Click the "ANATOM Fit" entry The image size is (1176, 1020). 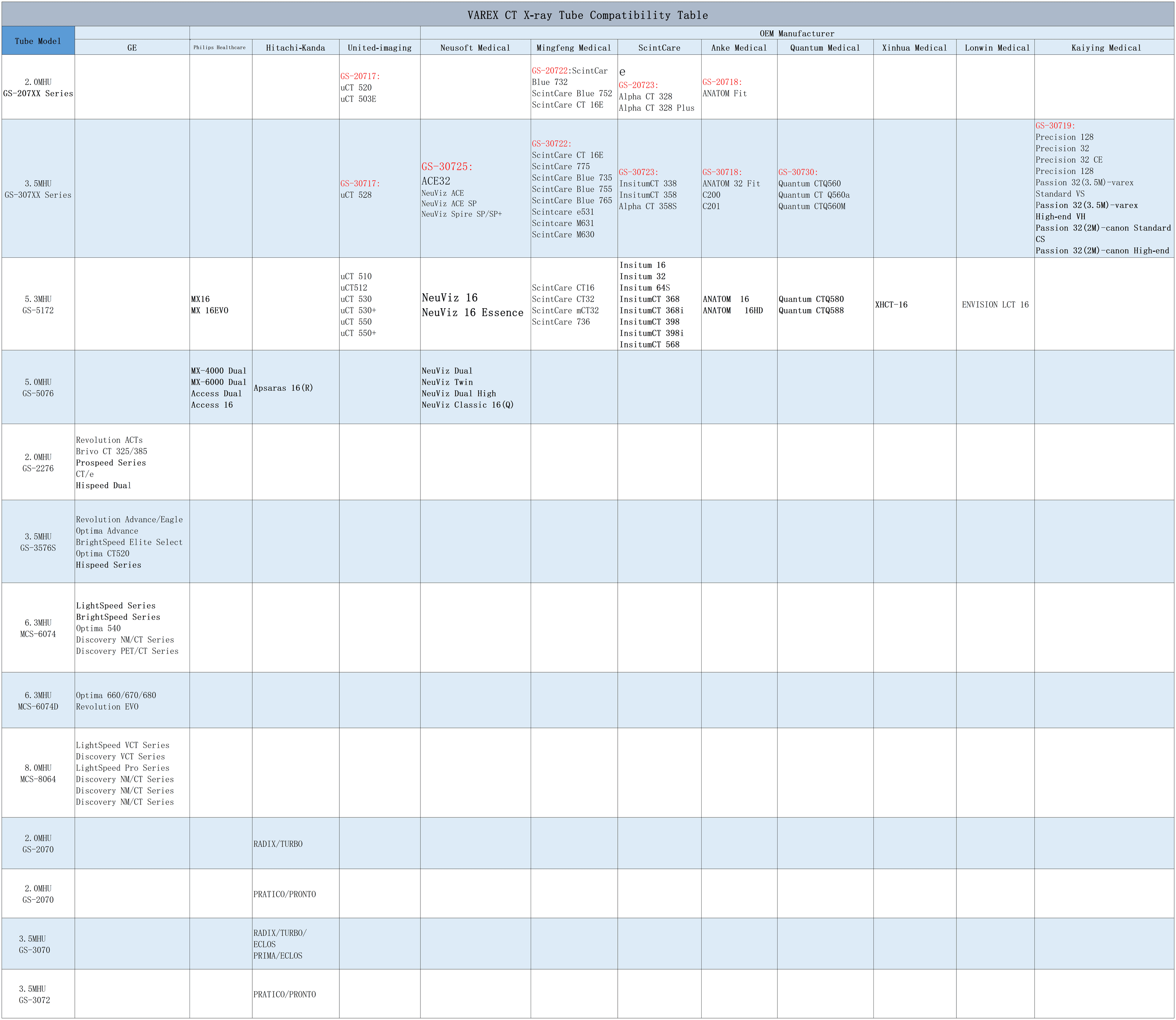tap(724, 93)
